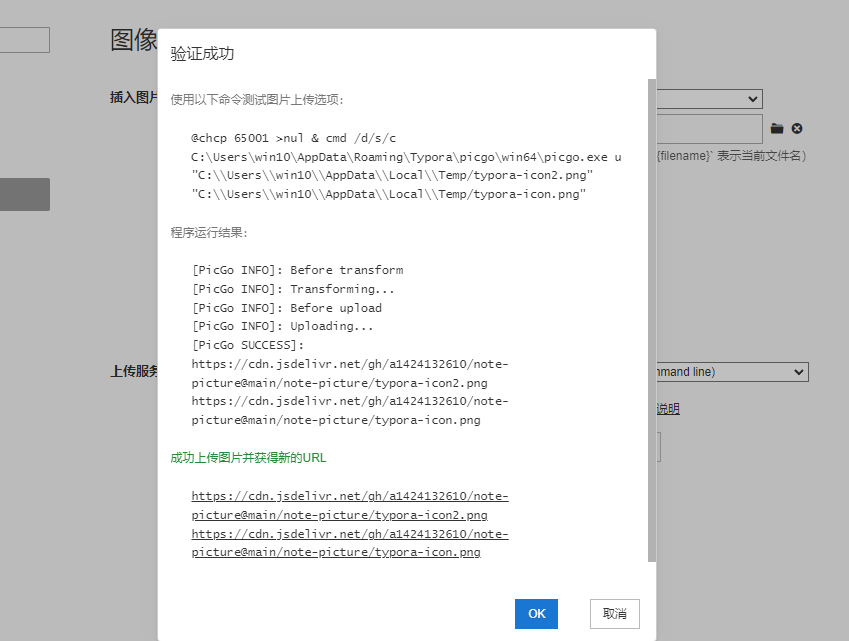849x641 pixels.
Task: Expand the insert-image action dropdown
Action: [709, 99]
